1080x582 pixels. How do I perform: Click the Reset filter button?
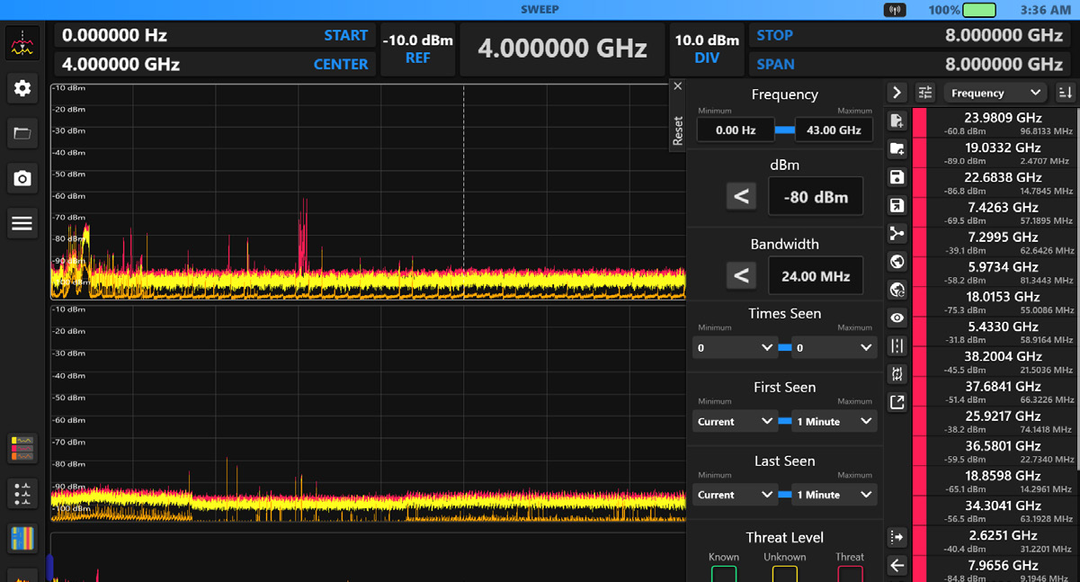[x=677, y=130]
